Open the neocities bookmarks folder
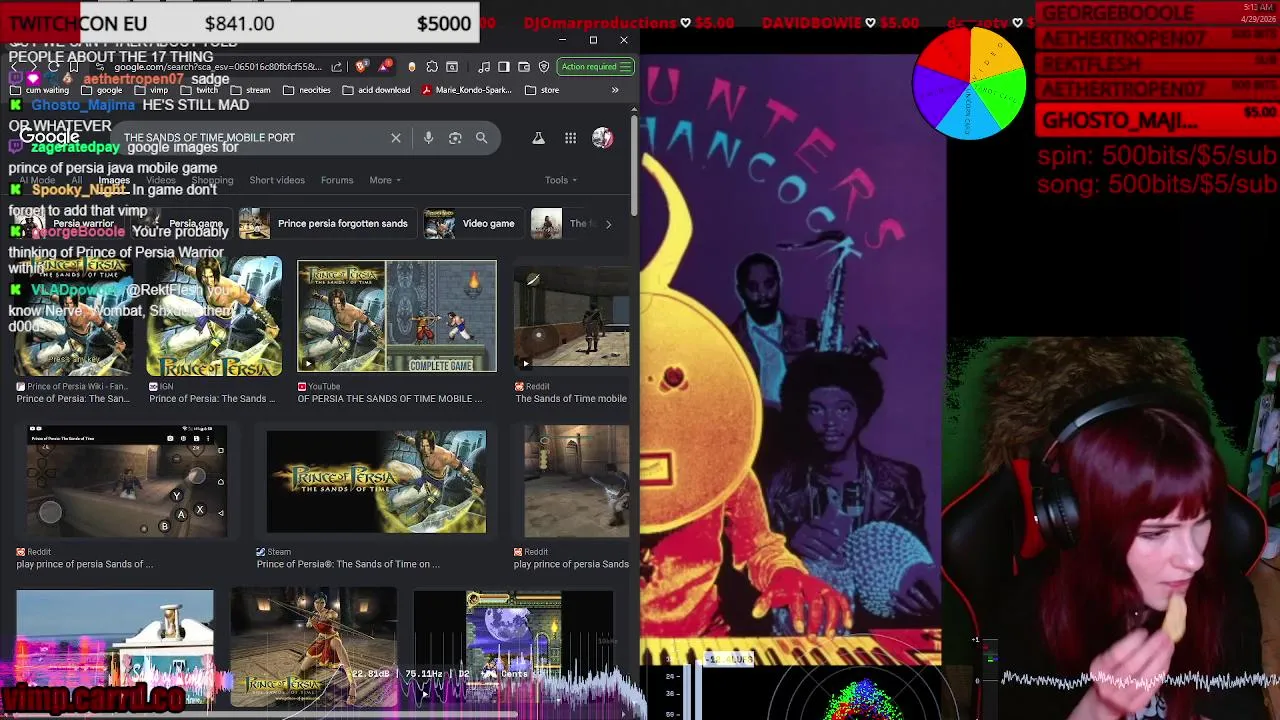 307,90
